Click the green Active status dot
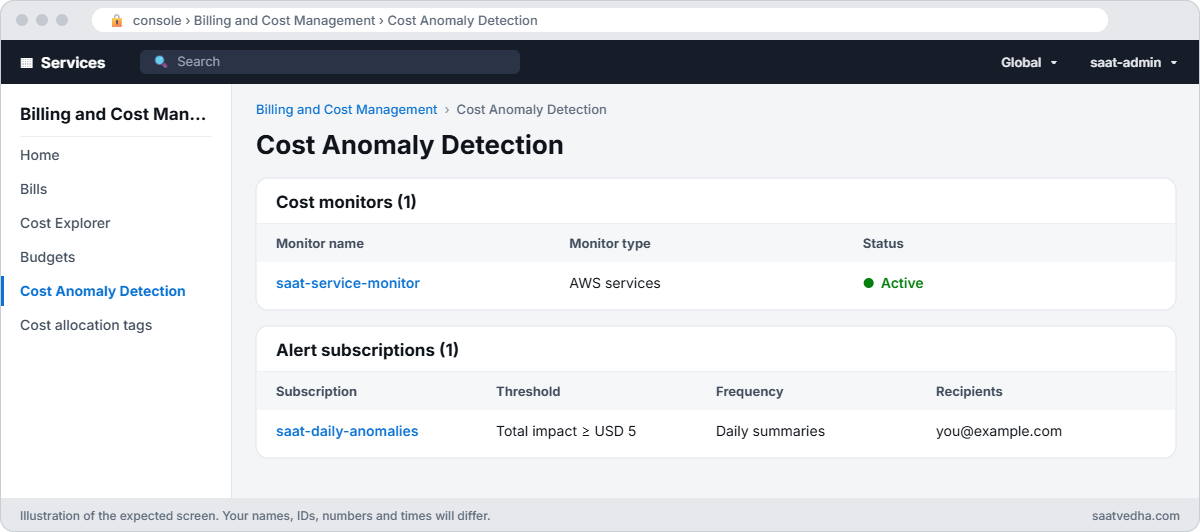 [869, 283]
